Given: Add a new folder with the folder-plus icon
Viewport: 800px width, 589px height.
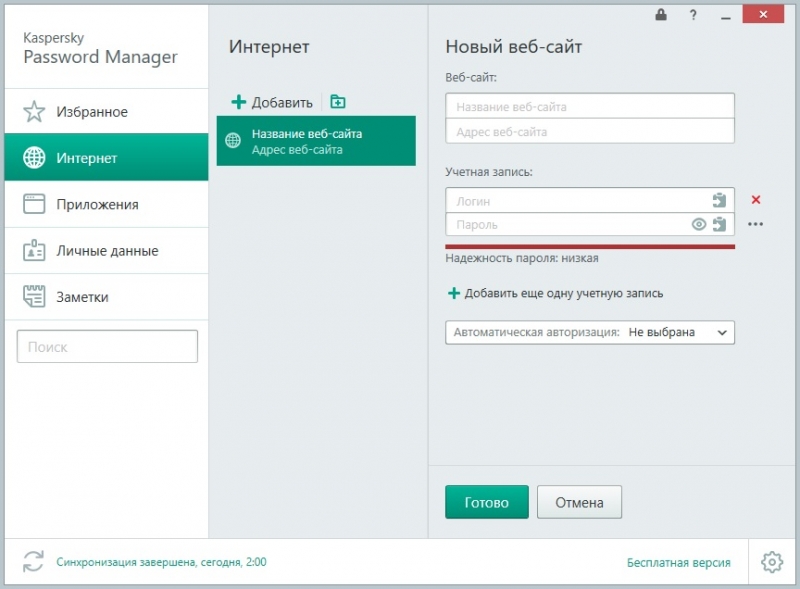Looking at the screenshot, I should coord(338,102).
